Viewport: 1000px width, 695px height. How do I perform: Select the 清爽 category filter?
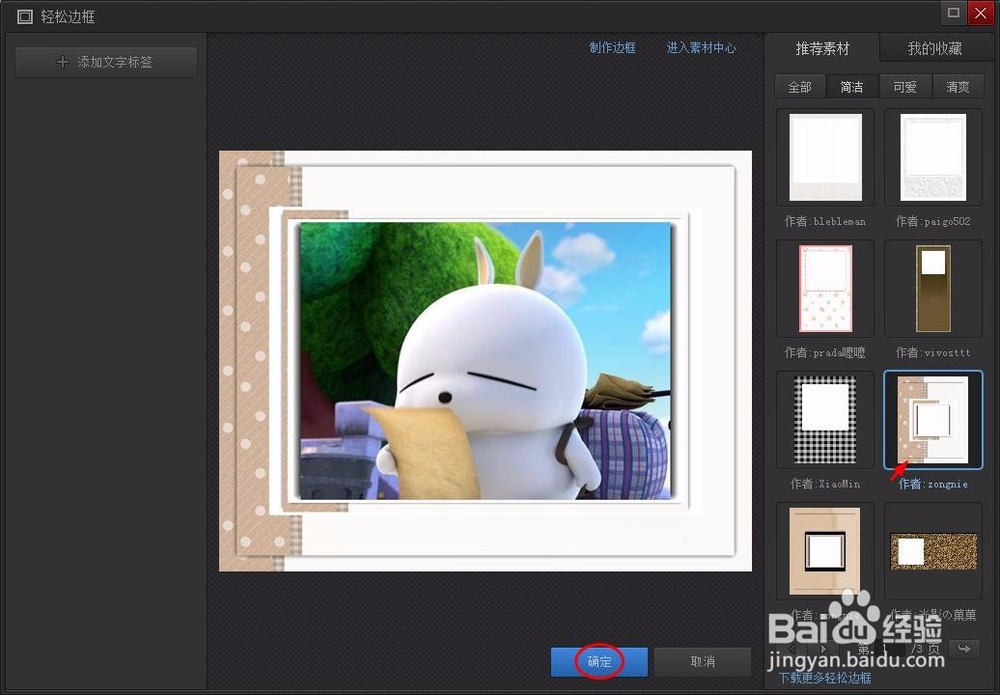[957, 87]
